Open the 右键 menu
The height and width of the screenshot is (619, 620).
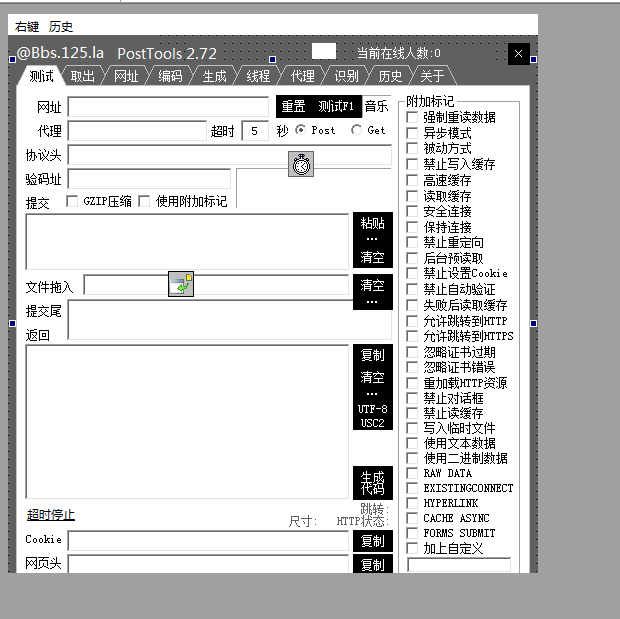click(x=27, y=27)
